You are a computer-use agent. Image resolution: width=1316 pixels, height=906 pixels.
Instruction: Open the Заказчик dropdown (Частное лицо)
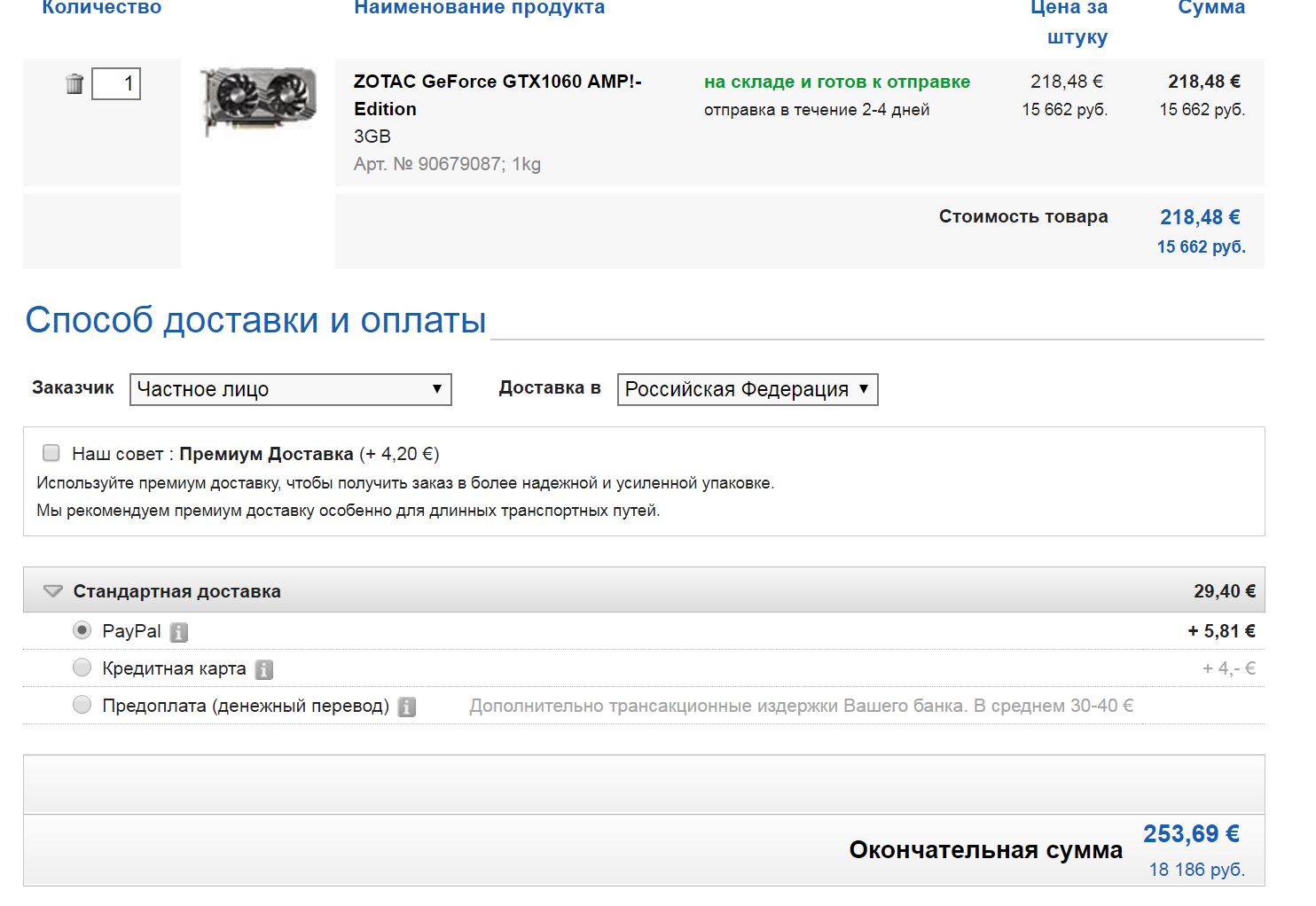click(x=291, y=389)
